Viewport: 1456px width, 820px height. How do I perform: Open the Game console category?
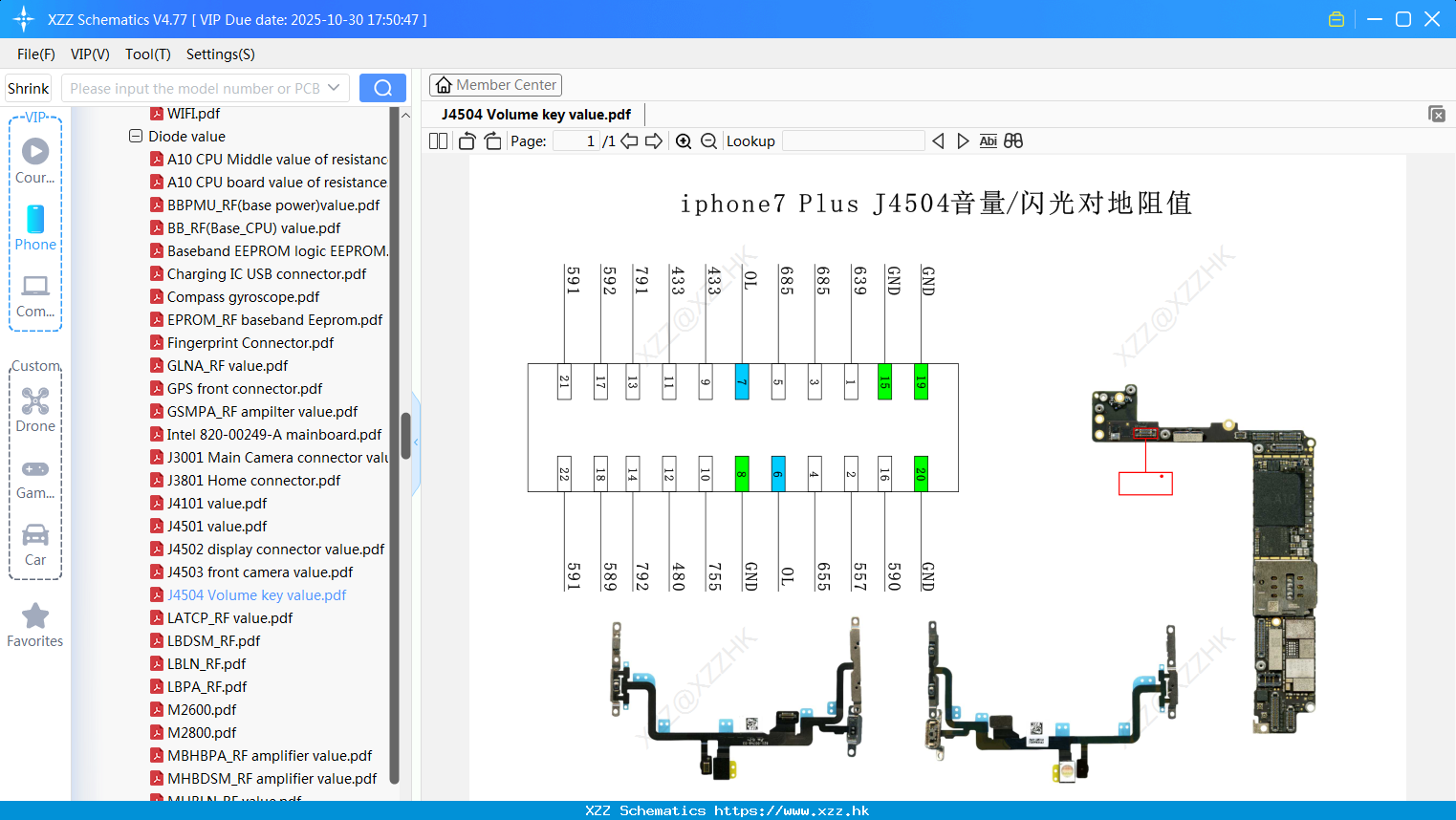[35, 478]
